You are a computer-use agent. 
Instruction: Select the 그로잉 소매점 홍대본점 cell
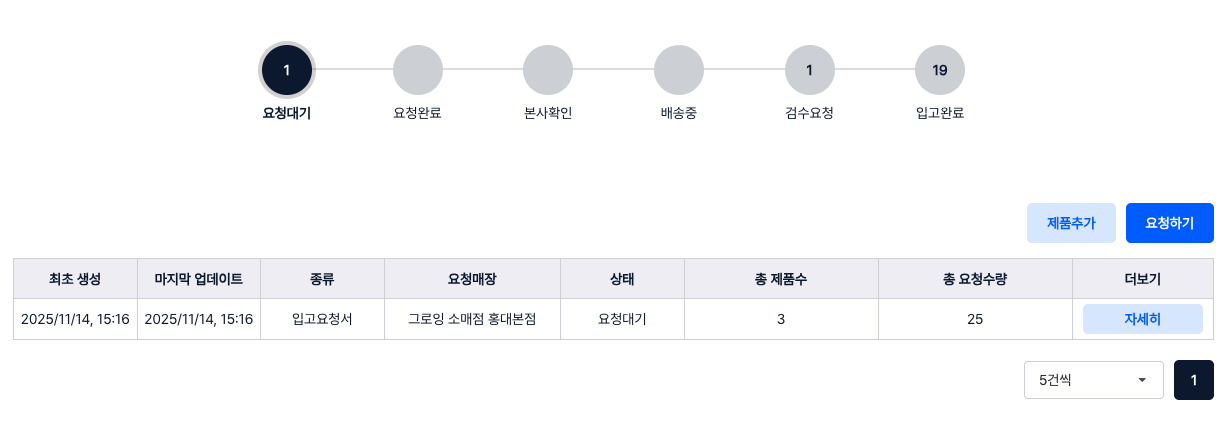tap(472, 319)
